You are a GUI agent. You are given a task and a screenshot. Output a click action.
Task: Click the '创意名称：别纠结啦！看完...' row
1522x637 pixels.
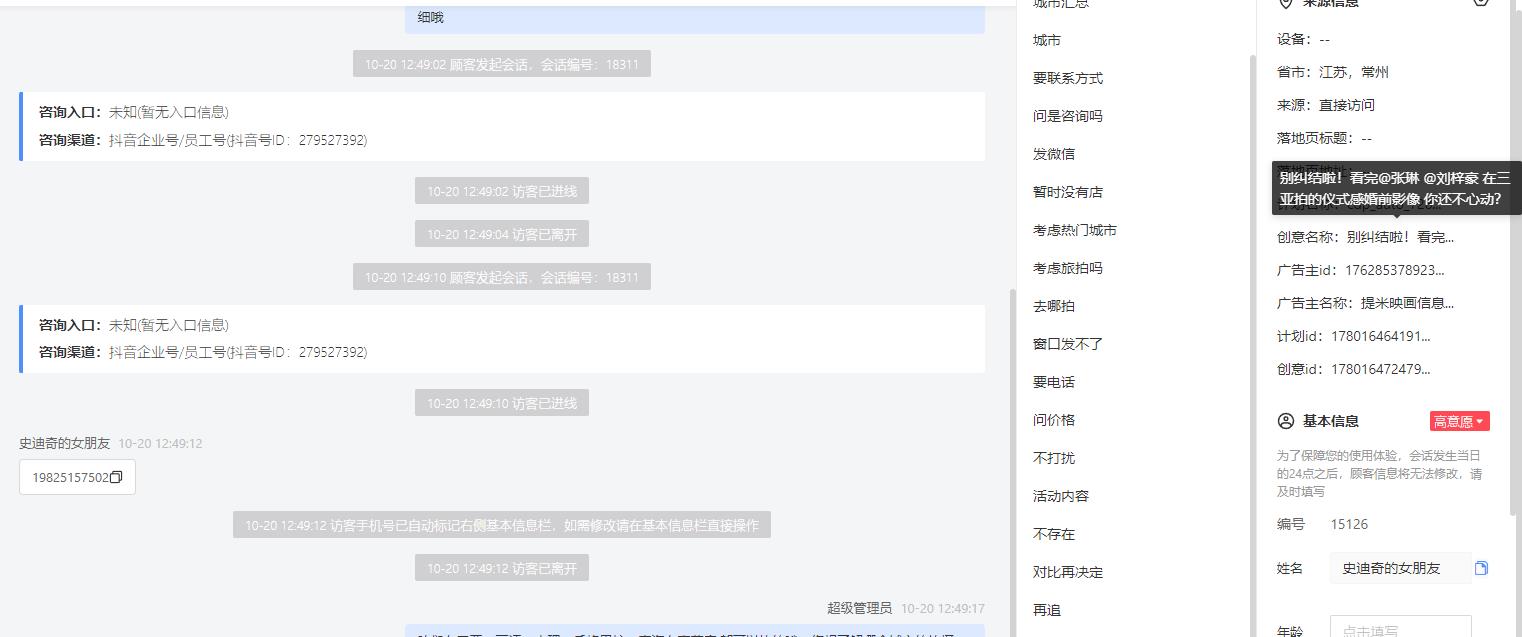(1365, 237)
